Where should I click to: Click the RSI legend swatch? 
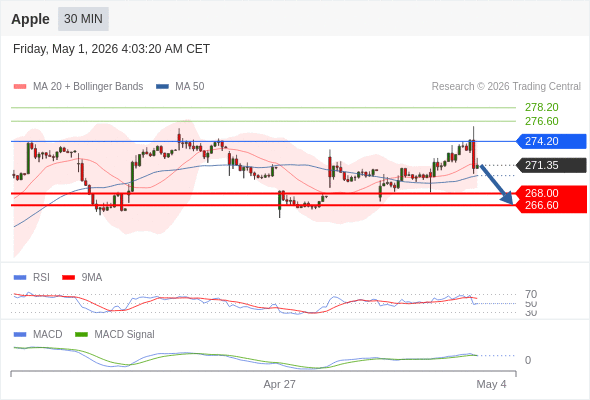pos(20,278)
